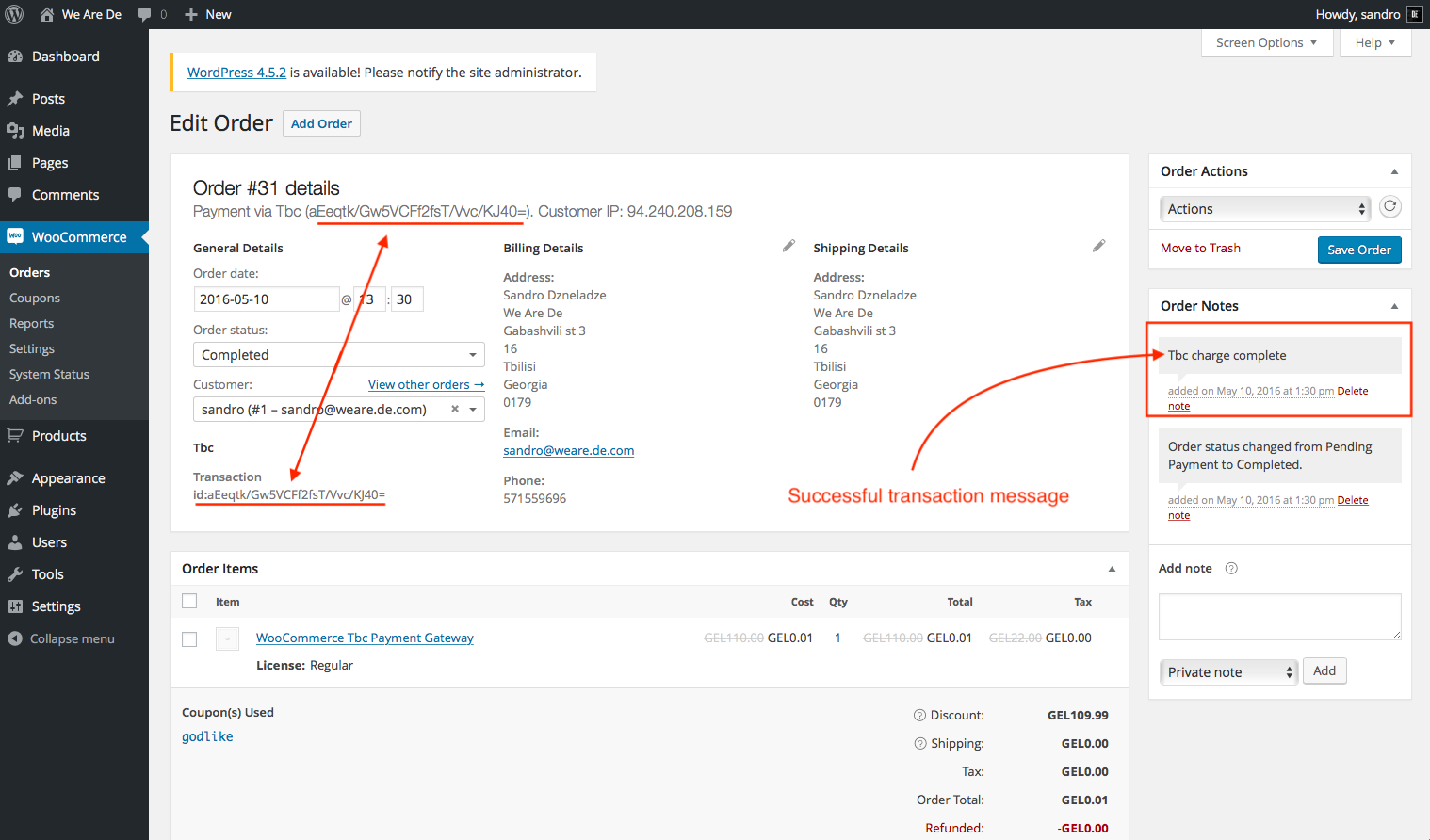Open the Order status dropdown
Image resolution: width=1430 pixels, height=840 pixels.
pyautogui.click(x=339, y=355)
